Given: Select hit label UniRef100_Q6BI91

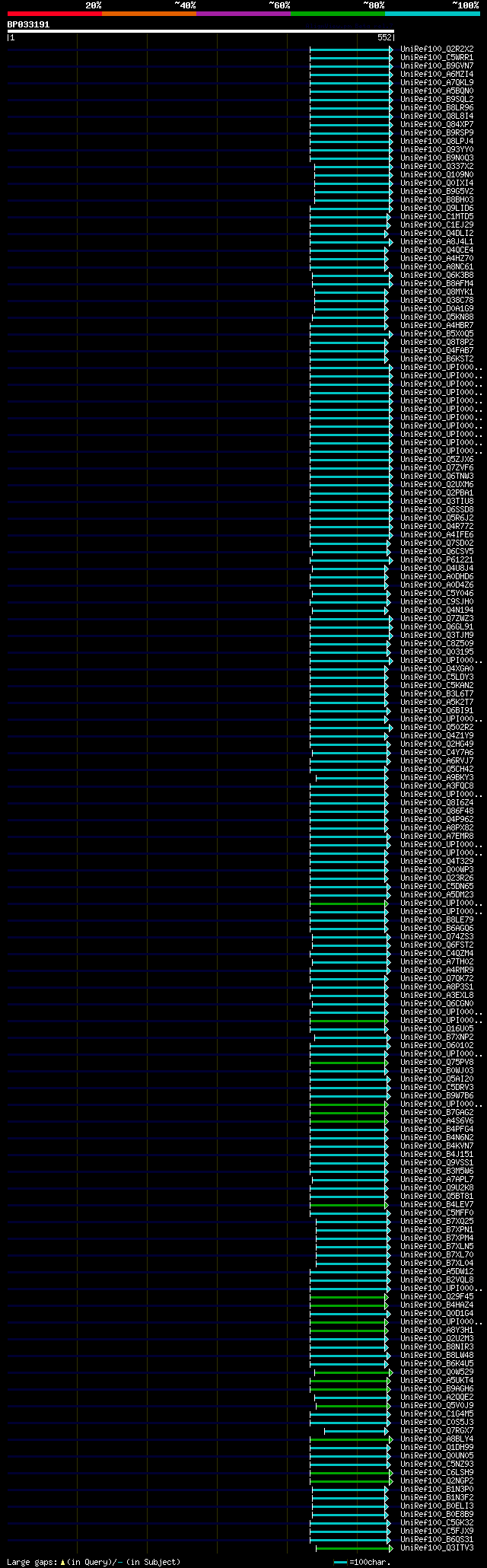Looking at the screenshot, I should pos(437,710).
